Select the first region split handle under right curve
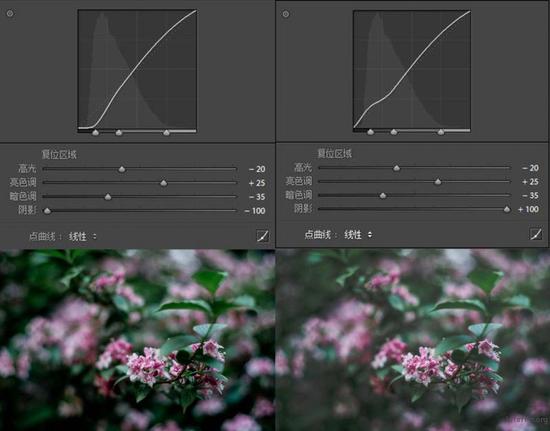This screenshot has width=550, height=431. click(x=370, y=132)
